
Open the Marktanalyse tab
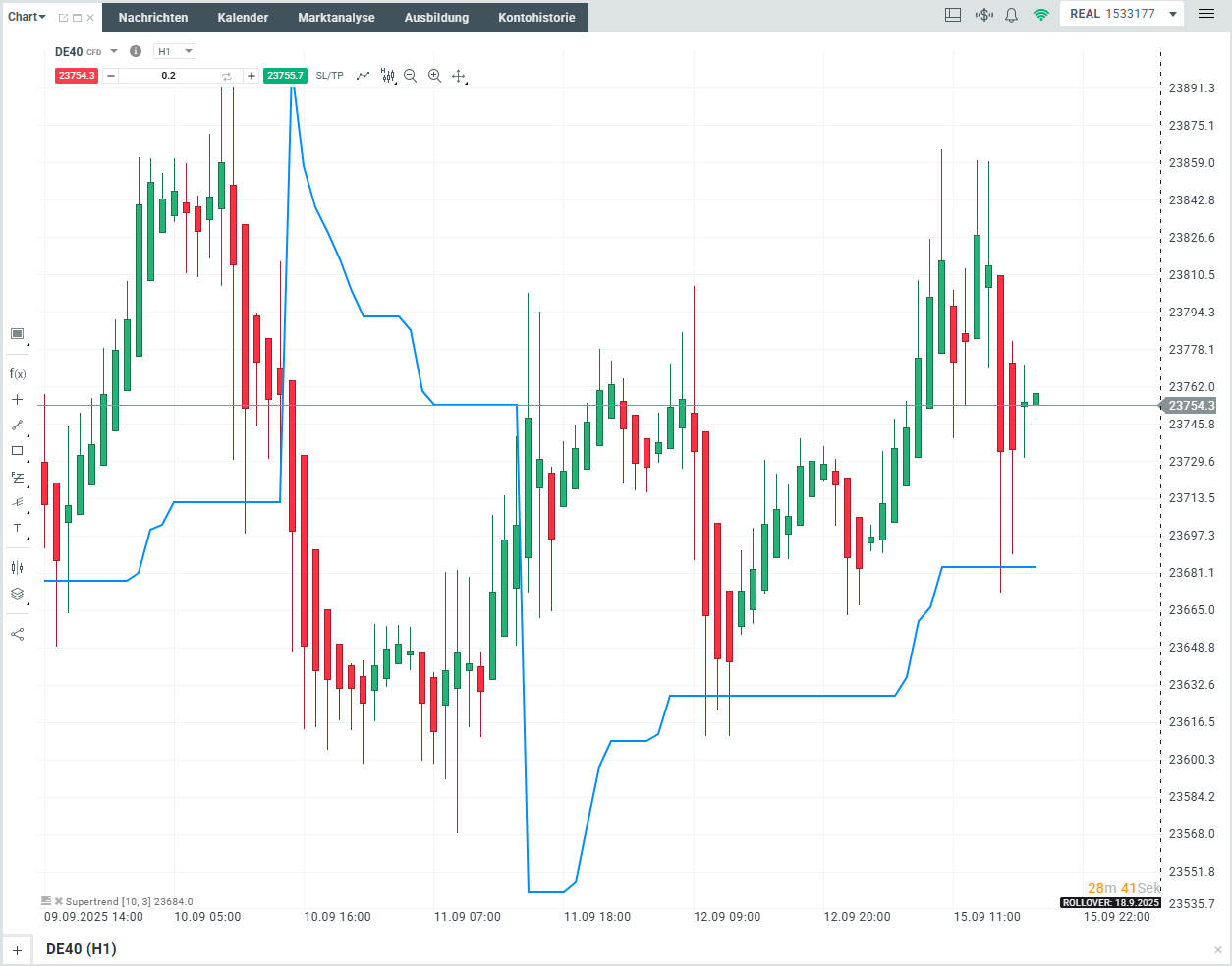point(336,18)
